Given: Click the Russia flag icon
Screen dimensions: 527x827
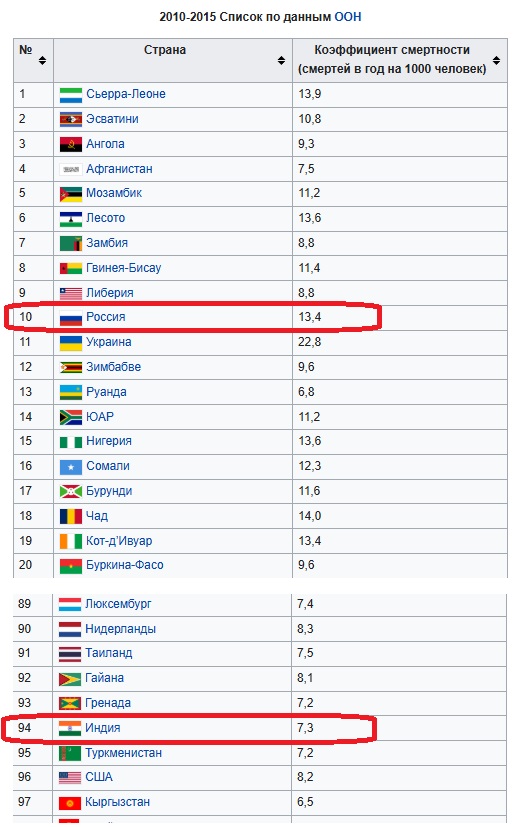Looking at the screenshot, I should point(71,318).
